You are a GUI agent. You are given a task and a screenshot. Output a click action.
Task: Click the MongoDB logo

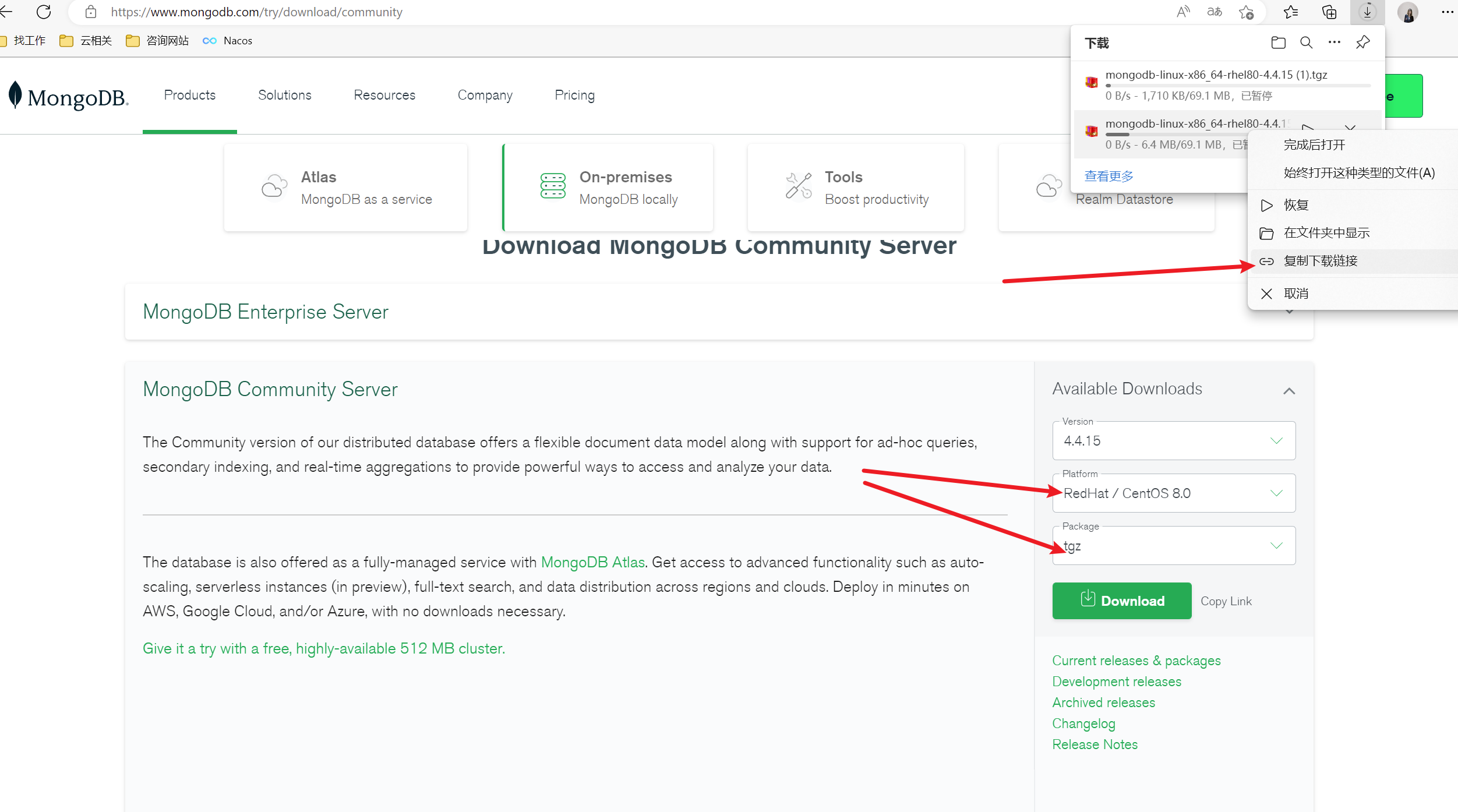coord(68,96)
